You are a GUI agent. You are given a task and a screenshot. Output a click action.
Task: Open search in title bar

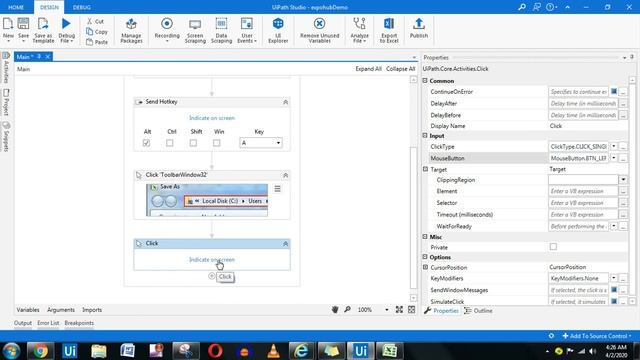[522, 7]
